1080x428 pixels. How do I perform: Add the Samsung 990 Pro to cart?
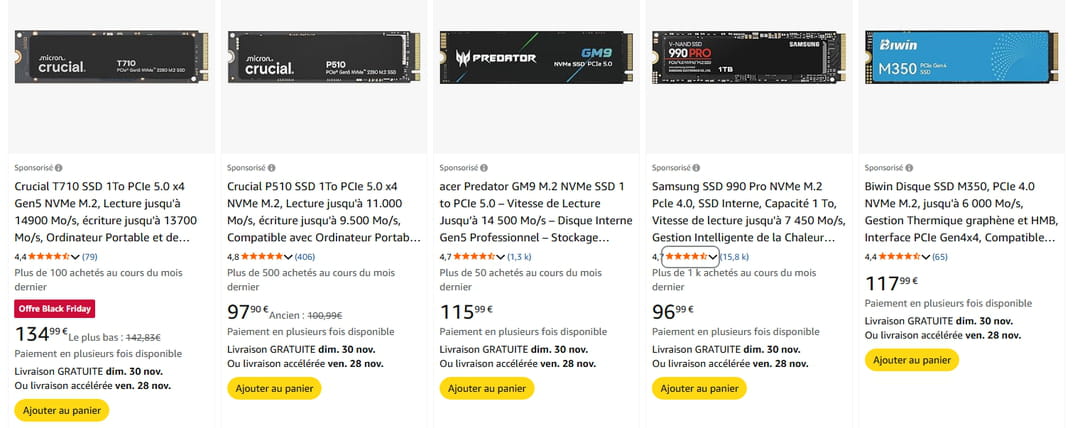(x=698, y=388)
